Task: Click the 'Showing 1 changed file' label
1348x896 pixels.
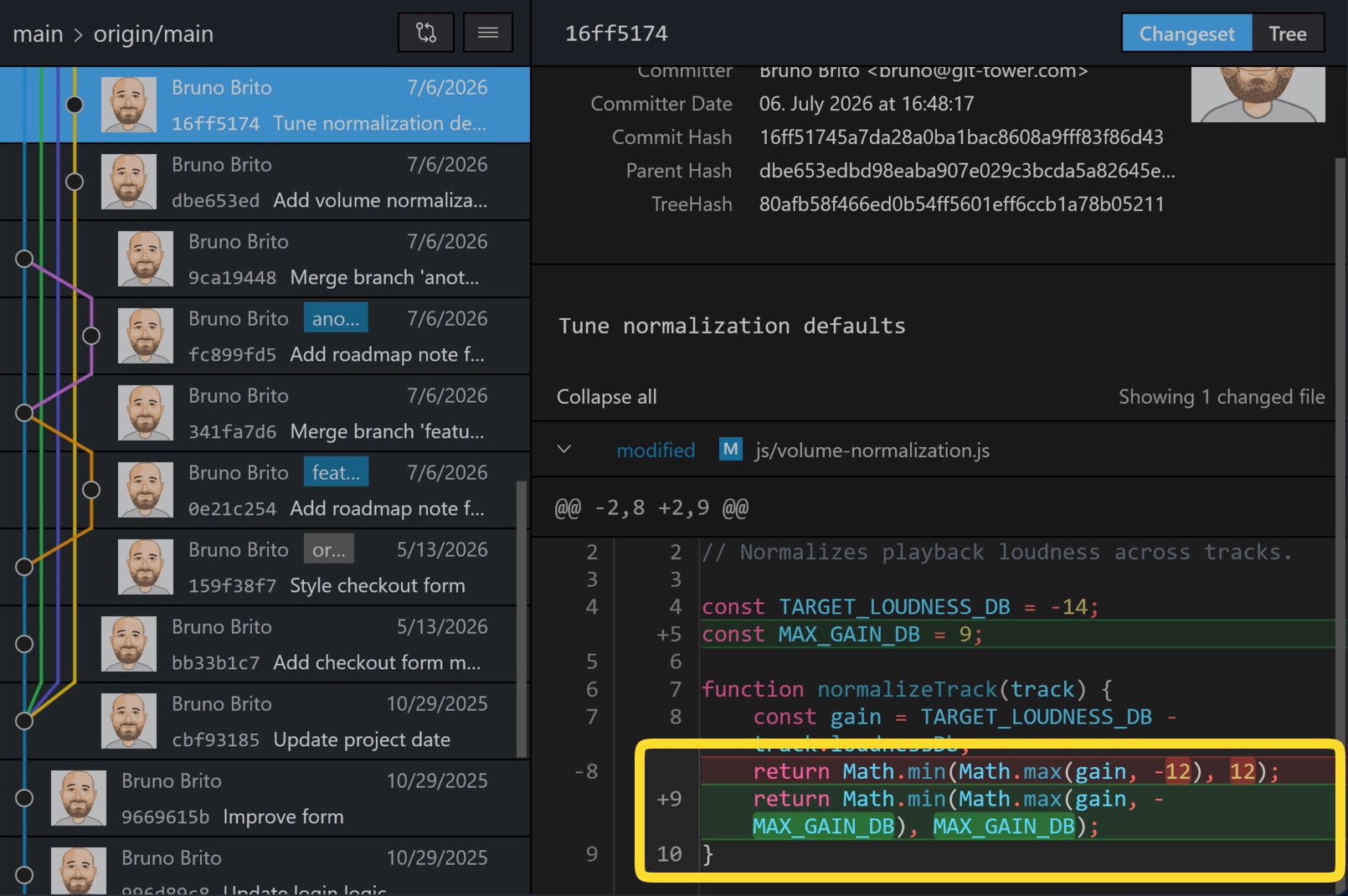Action: pyautogui.click(x=1222, y=397)
